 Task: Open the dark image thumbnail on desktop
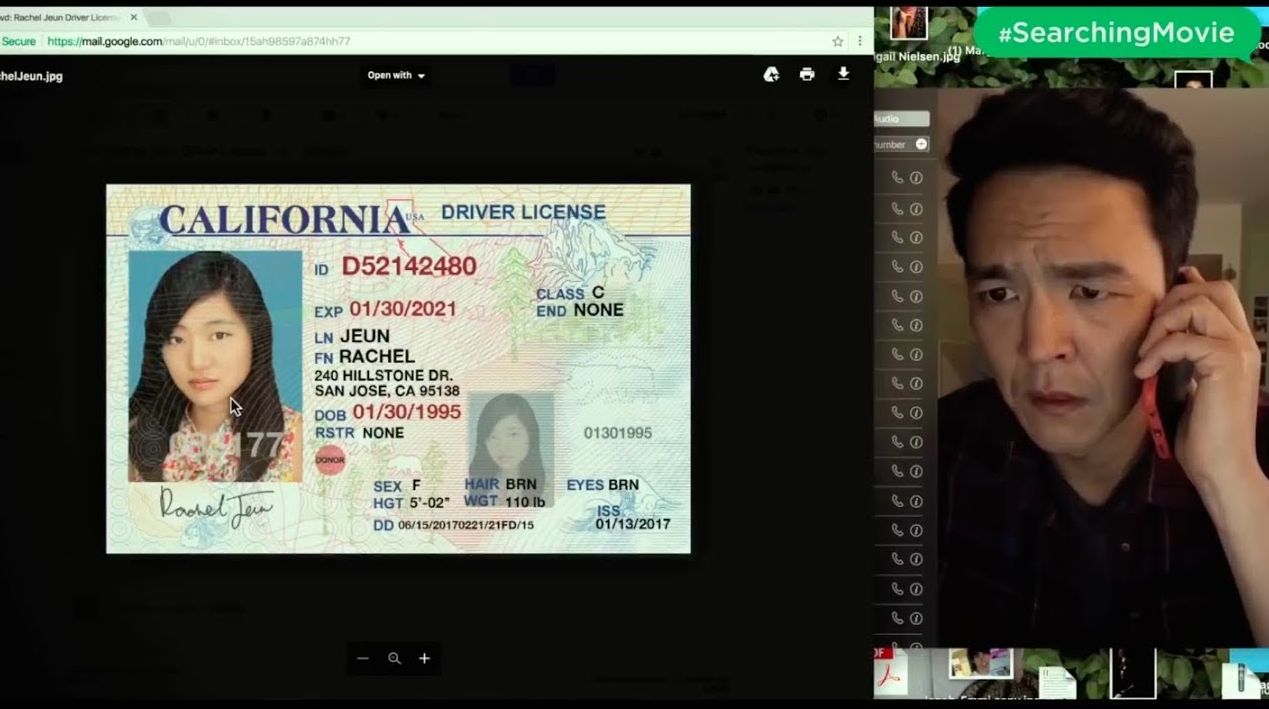pos(1133,673)
